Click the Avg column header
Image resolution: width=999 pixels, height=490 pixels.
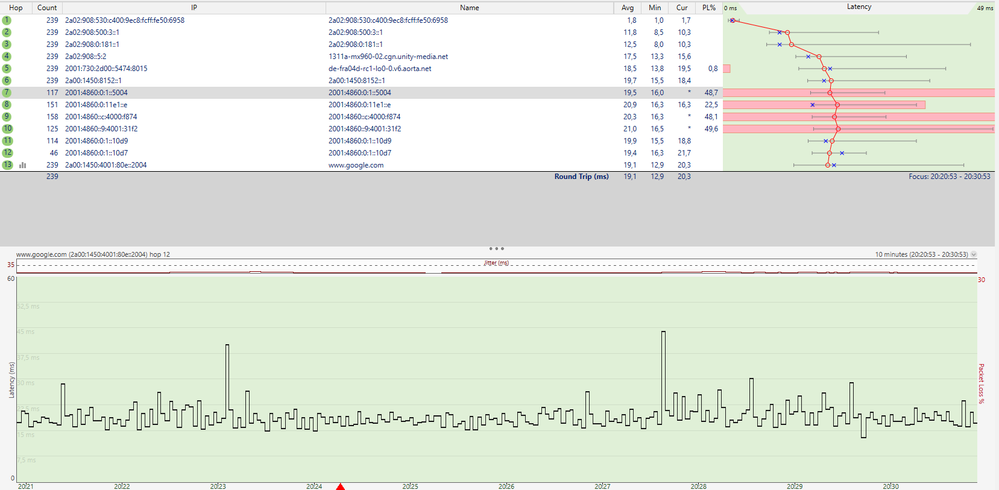tap(628, 7)
